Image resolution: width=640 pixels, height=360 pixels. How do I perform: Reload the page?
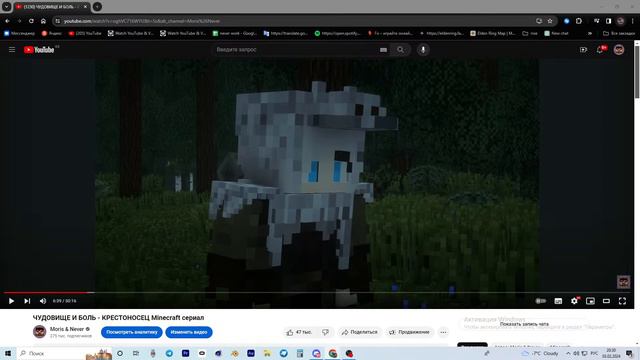pos(31,21)
